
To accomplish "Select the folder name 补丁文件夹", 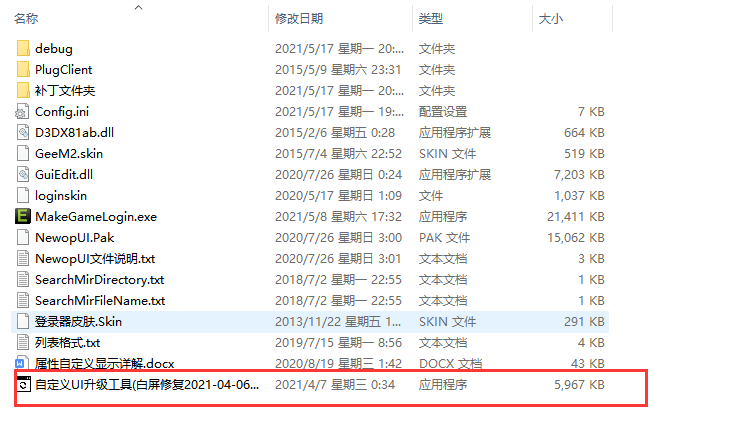I will click(x=65, y=91).
